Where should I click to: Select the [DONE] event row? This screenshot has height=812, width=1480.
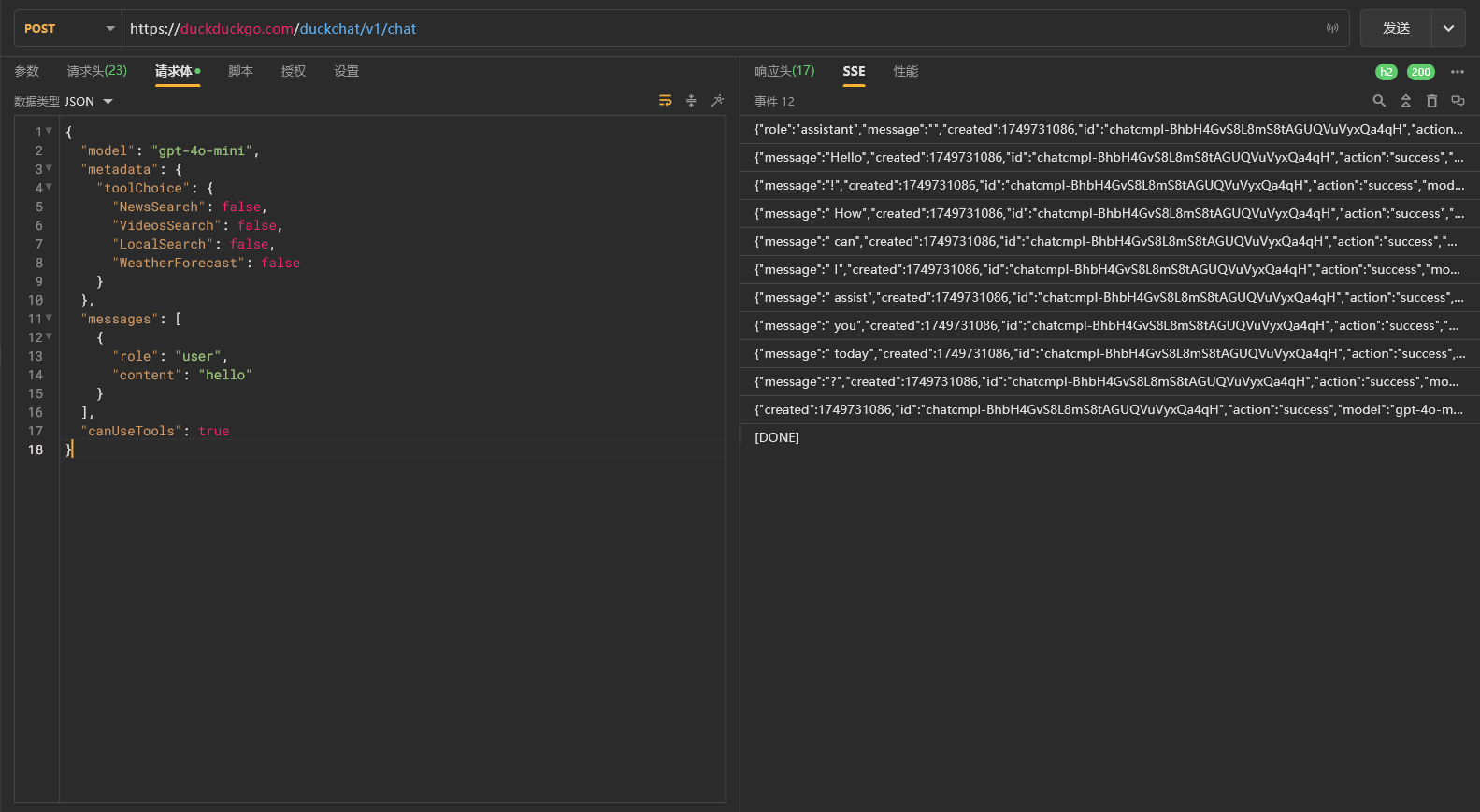pos(1110,437)
